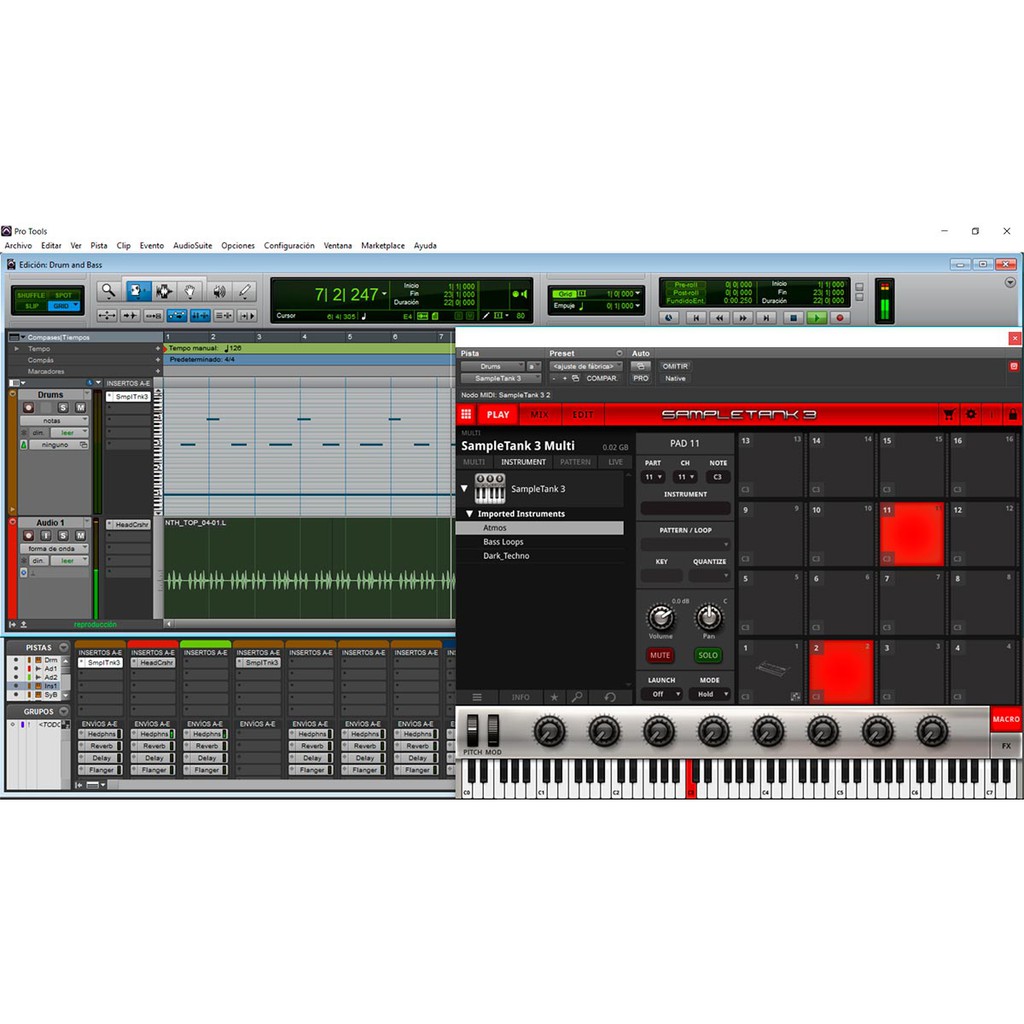Image resolution: width=1024 pixels, height=1024 pixels.
Task: Open the Ventana menu
Action: (x=338, y=246)
